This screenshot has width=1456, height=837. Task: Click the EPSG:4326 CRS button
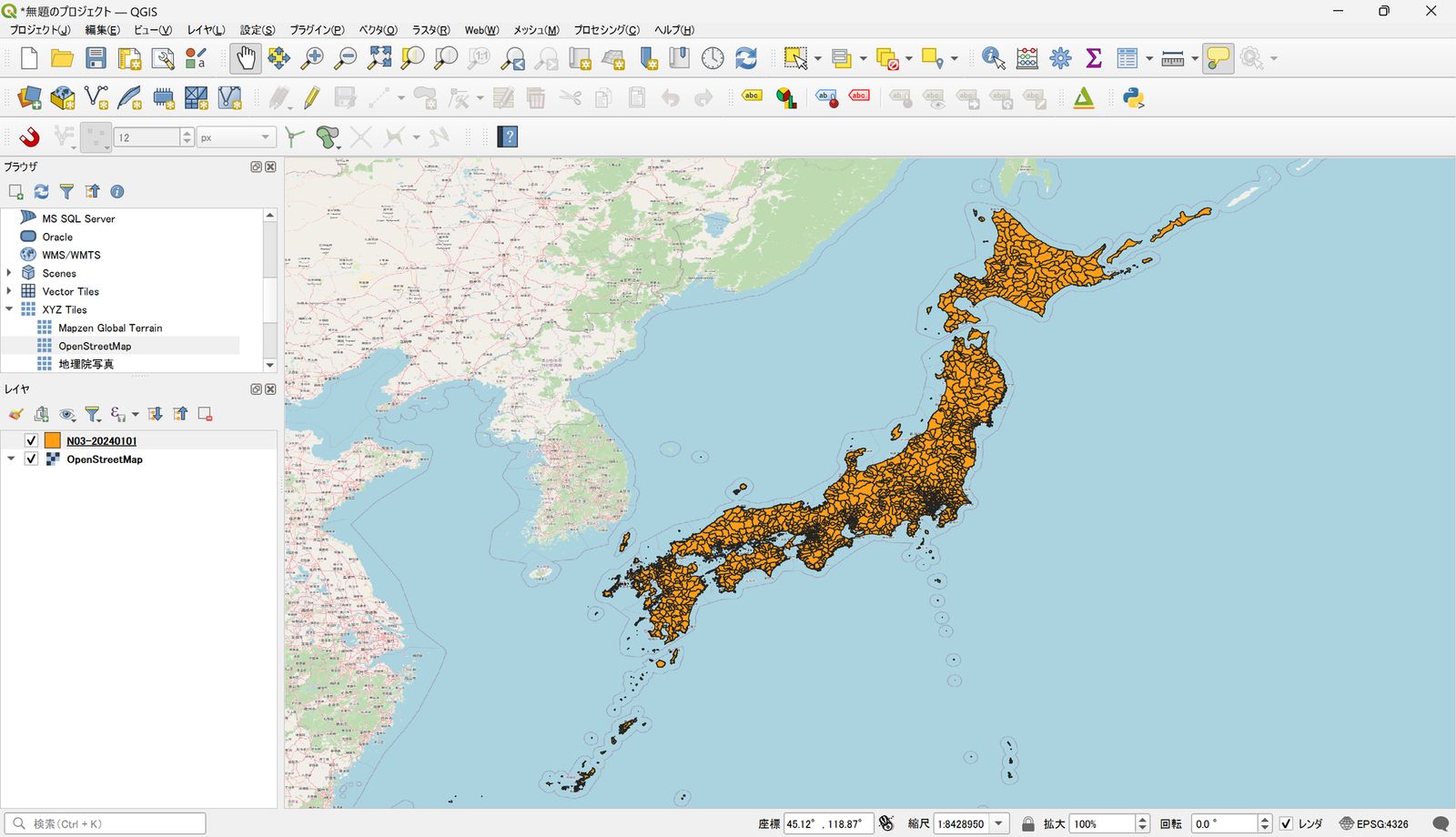coord(1374,823)
